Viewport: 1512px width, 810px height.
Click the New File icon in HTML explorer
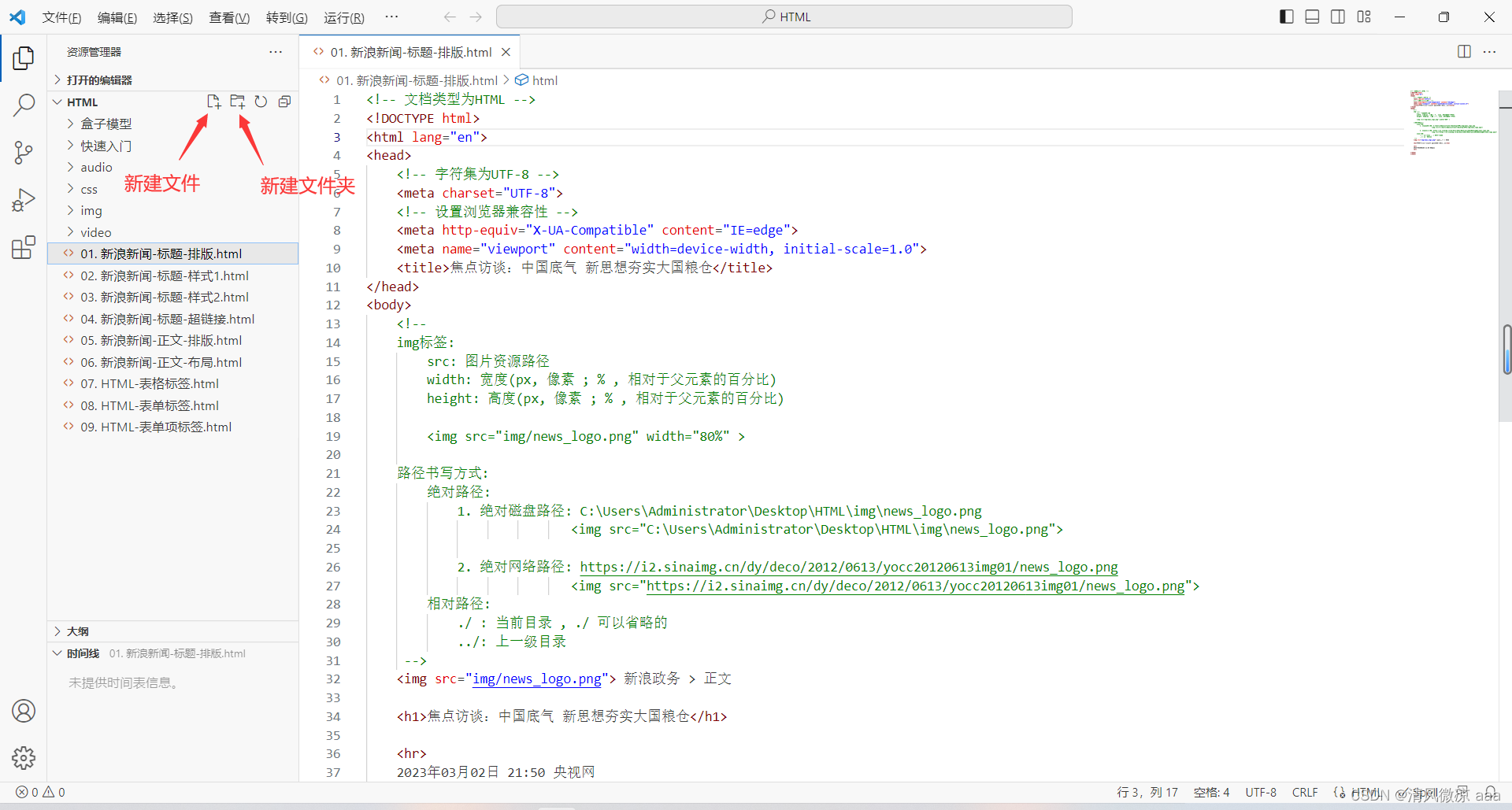coord(213,102)
